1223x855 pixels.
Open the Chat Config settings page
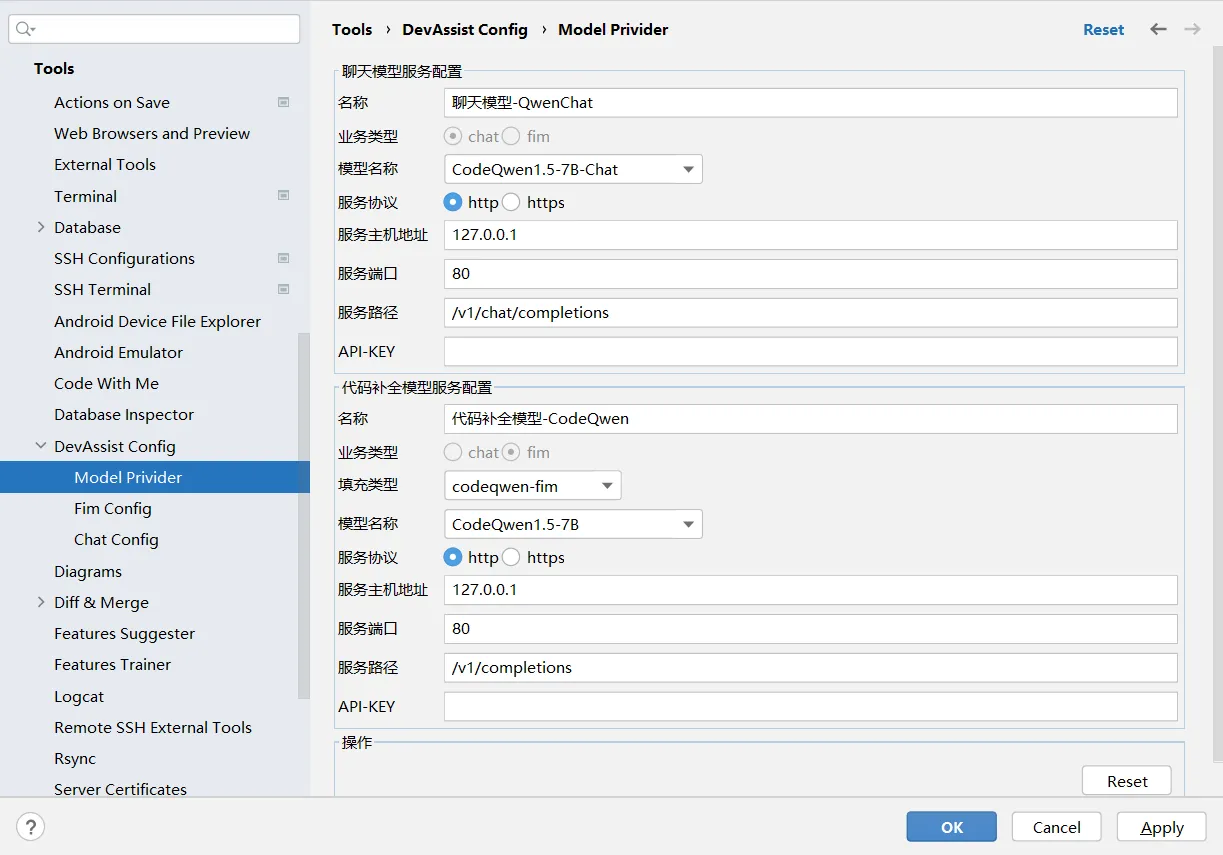click(x=116, y=539)
